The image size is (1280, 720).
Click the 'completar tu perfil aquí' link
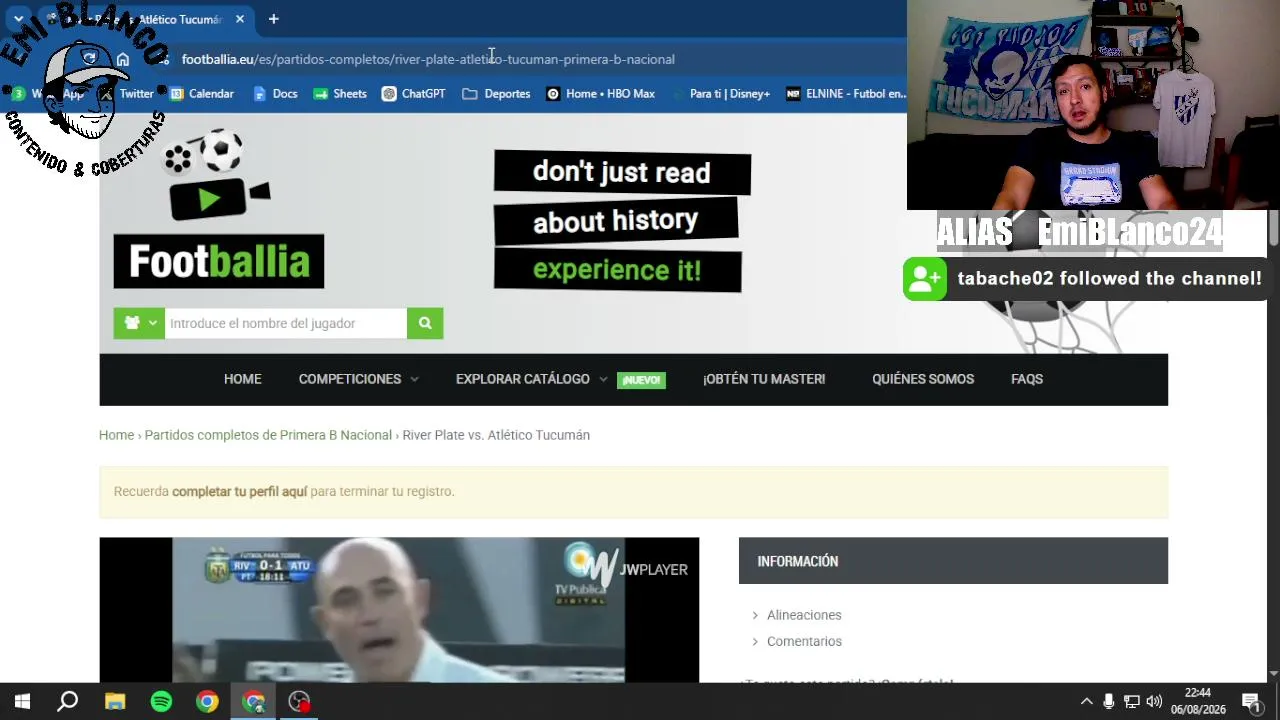tap(239, 491)
